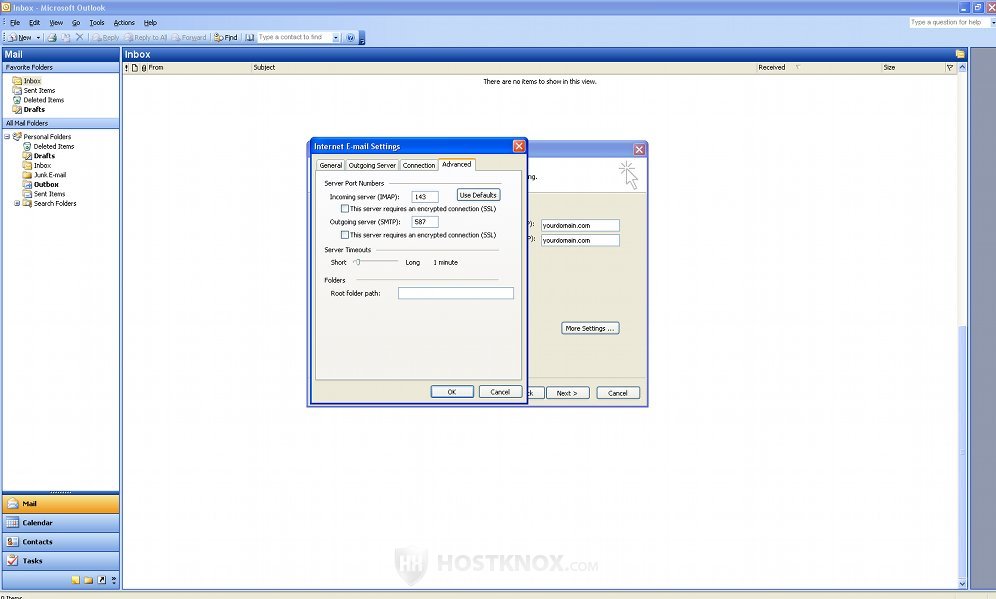Click the Incoming server (IMAP) port field

tap(425, 197)
